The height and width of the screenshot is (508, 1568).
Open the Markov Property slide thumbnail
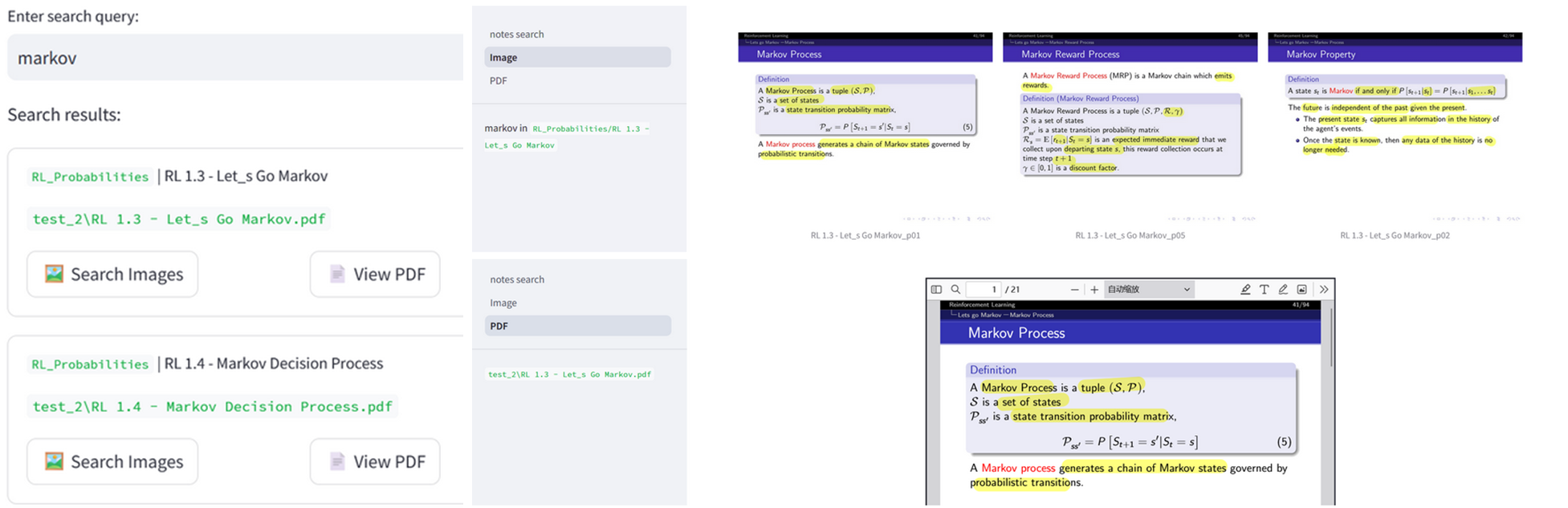(1395, 128)
